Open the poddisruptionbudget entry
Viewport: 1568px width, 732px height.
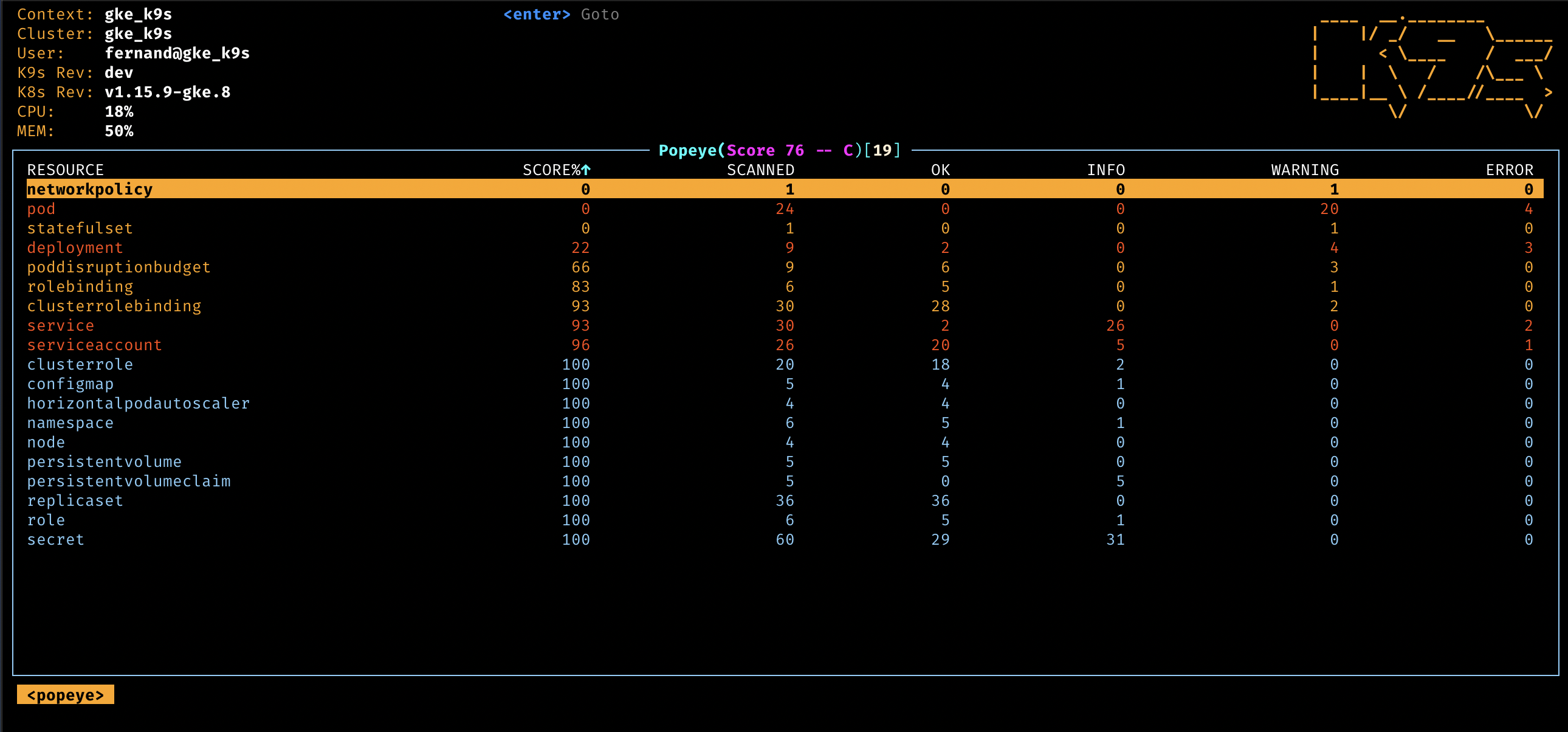pyautogui.click(x=119, y=268)
